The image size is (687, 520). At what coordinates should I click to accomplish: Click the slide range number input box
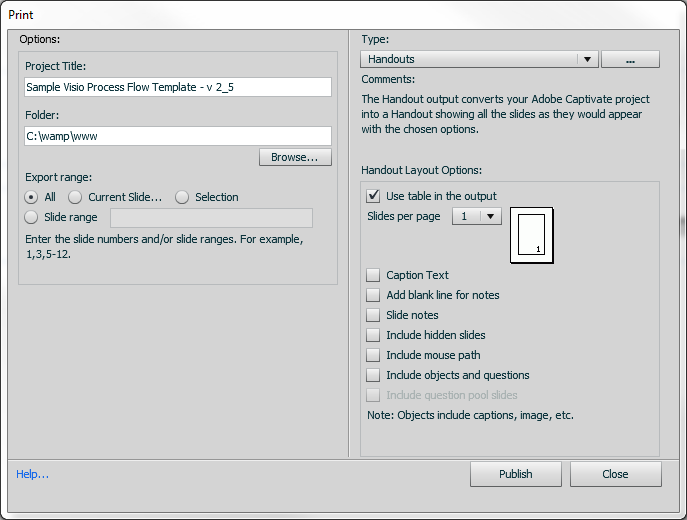point(211,218)
